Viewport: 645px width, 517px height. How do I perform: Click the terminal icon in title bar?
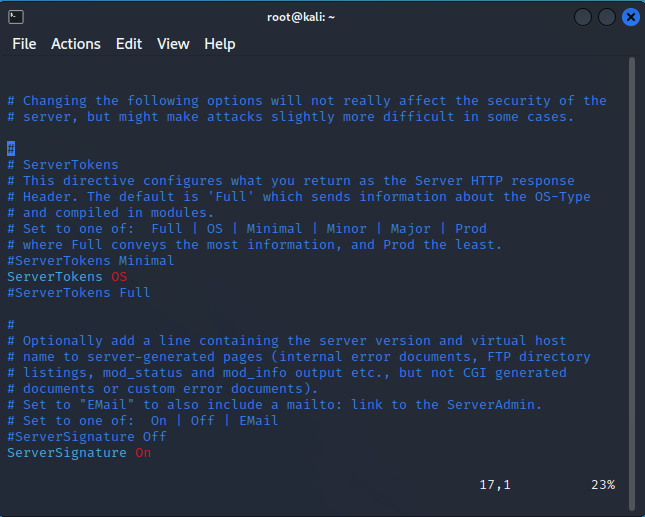coord(16,17)
